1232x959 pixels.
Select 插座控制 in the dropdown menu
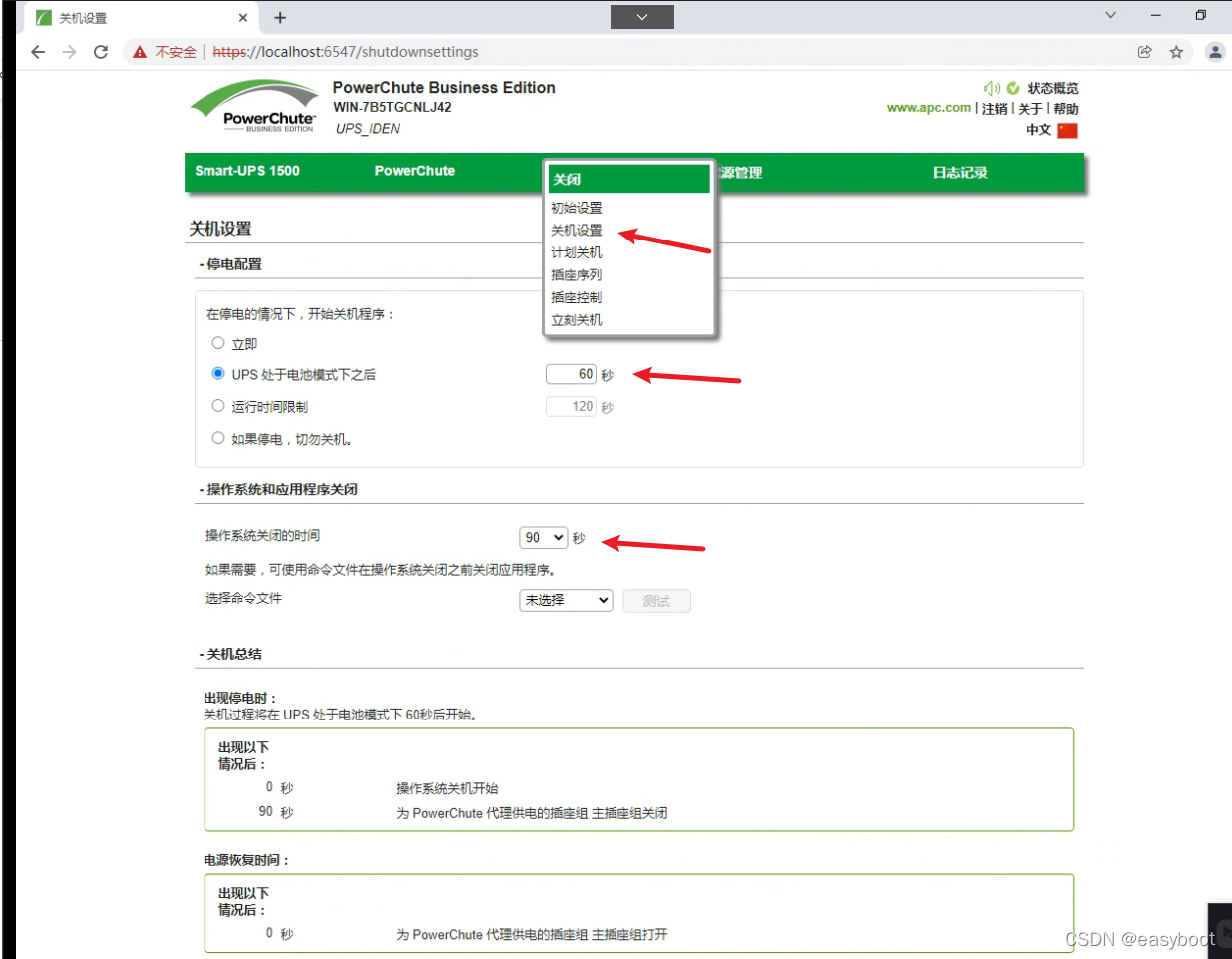pos(577,297)
